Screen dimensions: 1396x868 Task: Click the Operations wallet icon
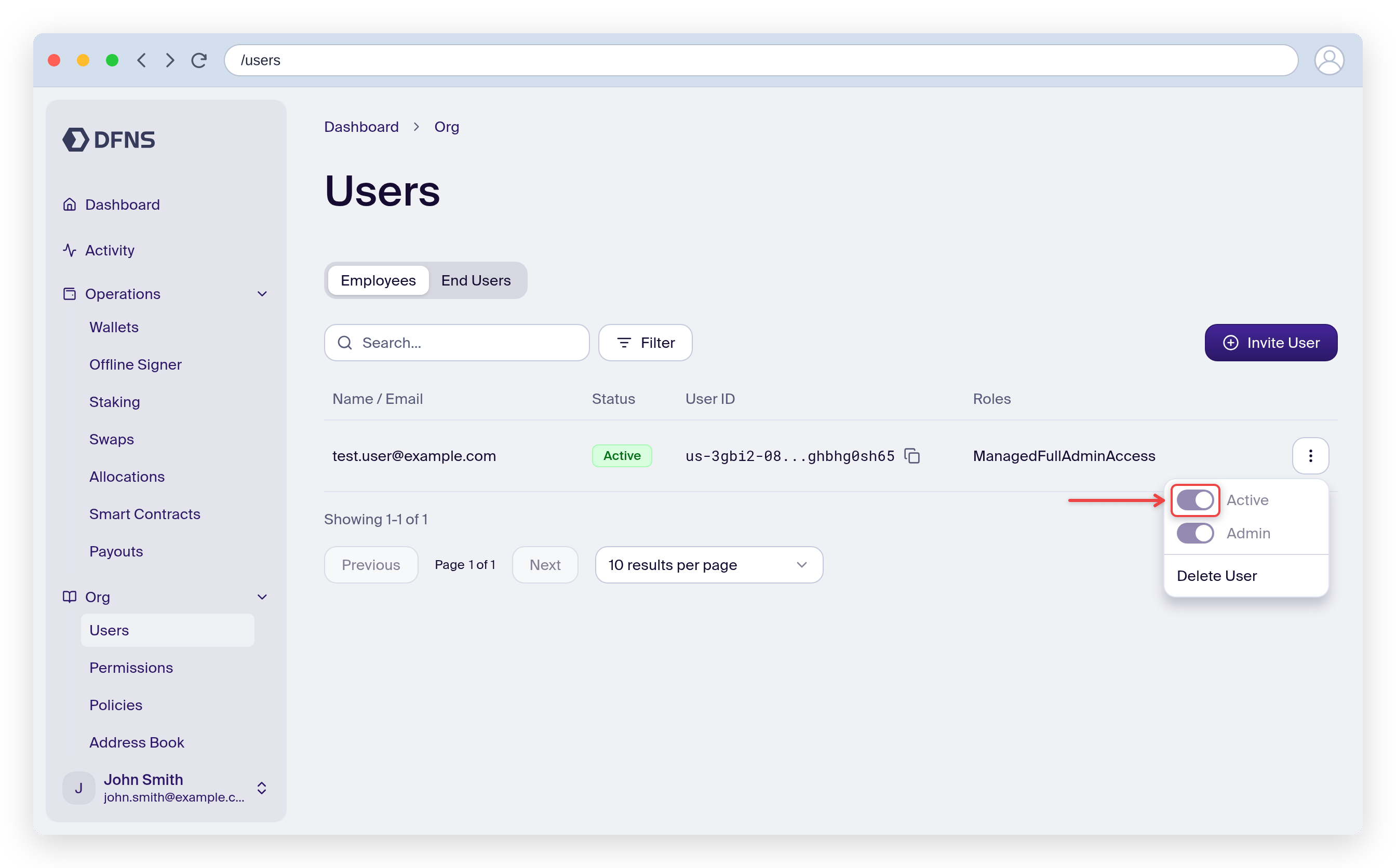pyautogui.click(x=70, y=294)
